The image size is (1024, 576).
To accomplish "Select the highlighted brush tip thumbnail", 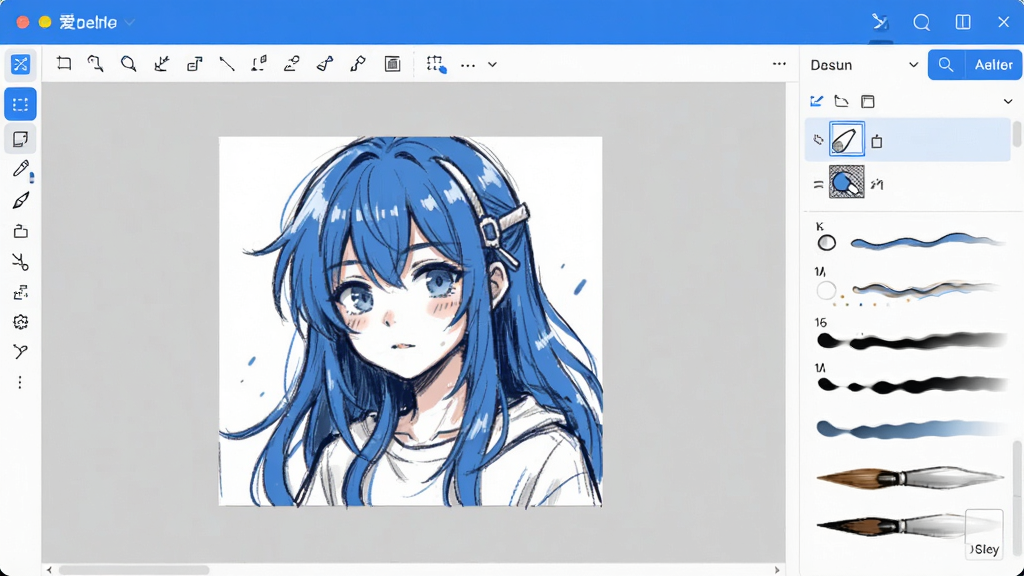I will (x=847, y=138).
